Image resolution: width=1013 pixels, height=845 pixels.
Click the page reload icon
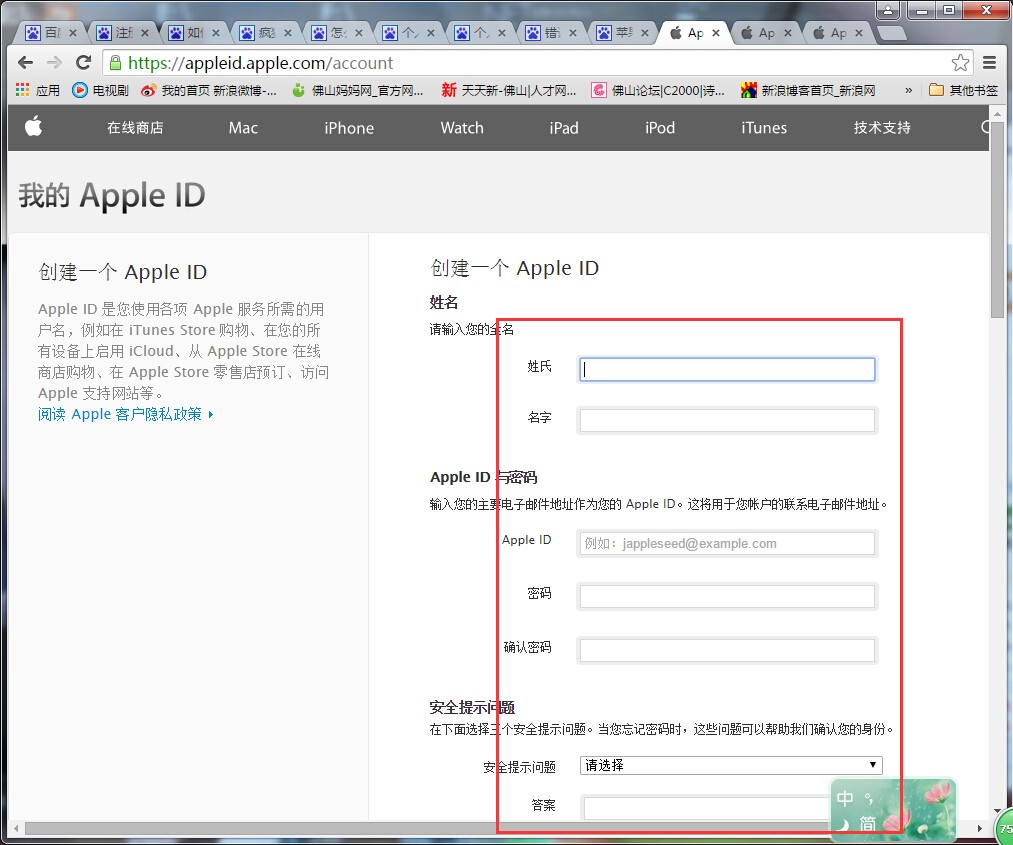(83, 61)
